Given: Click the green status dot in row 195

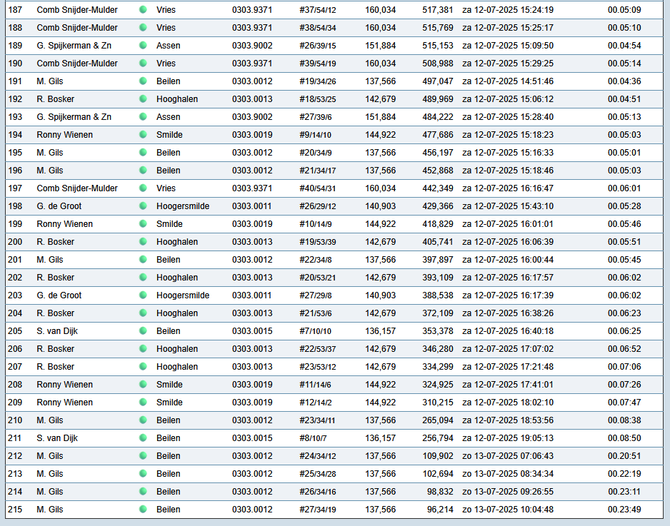Looking at the screenshot, I should (143, 152).
